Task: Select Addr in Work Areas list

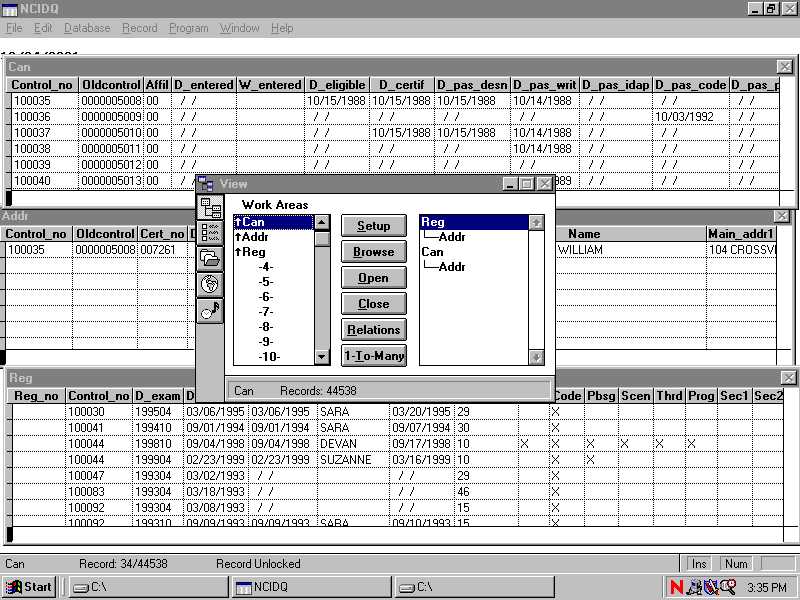Action: (255, 237)
